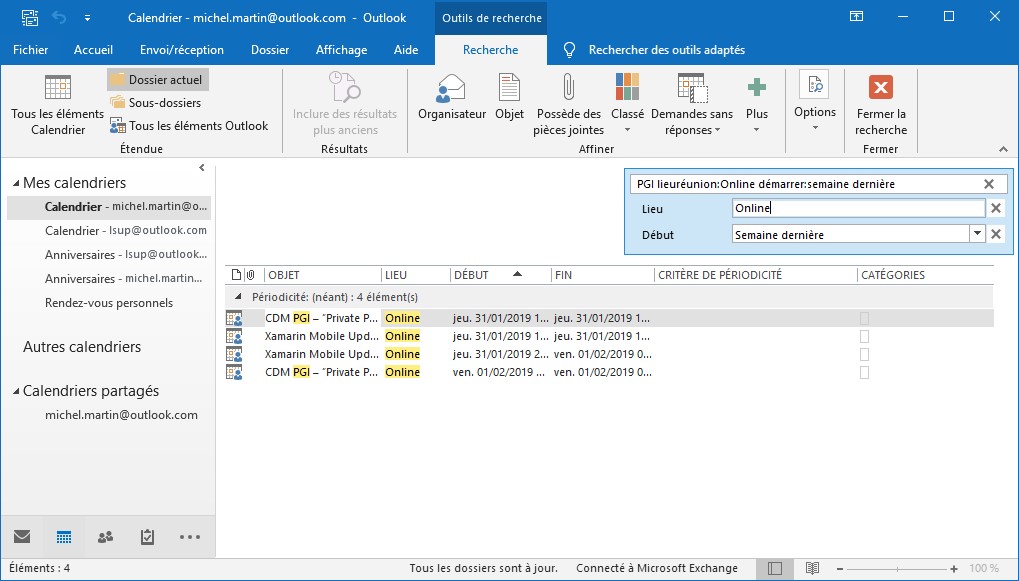The width and height of the screenshot is (1019, 581).
Task: Switch to People view icon
Action: tap(105, 537)
